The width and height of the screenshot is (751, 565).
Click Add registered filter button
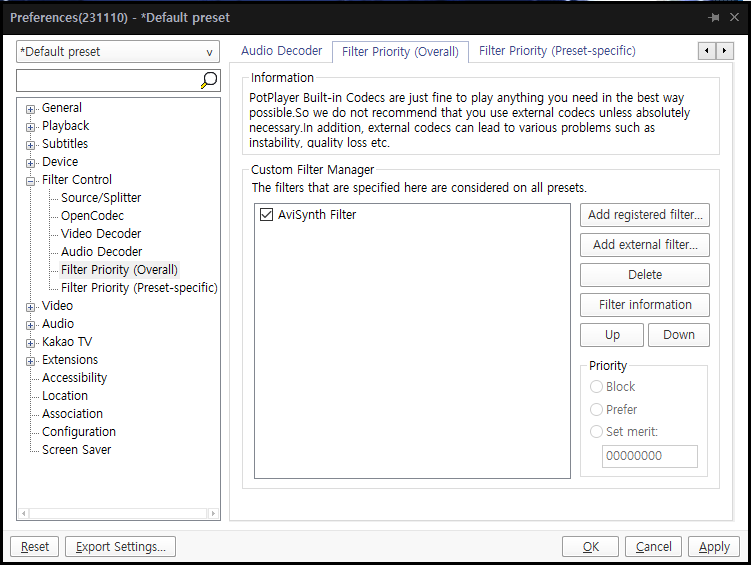(645, 215)
